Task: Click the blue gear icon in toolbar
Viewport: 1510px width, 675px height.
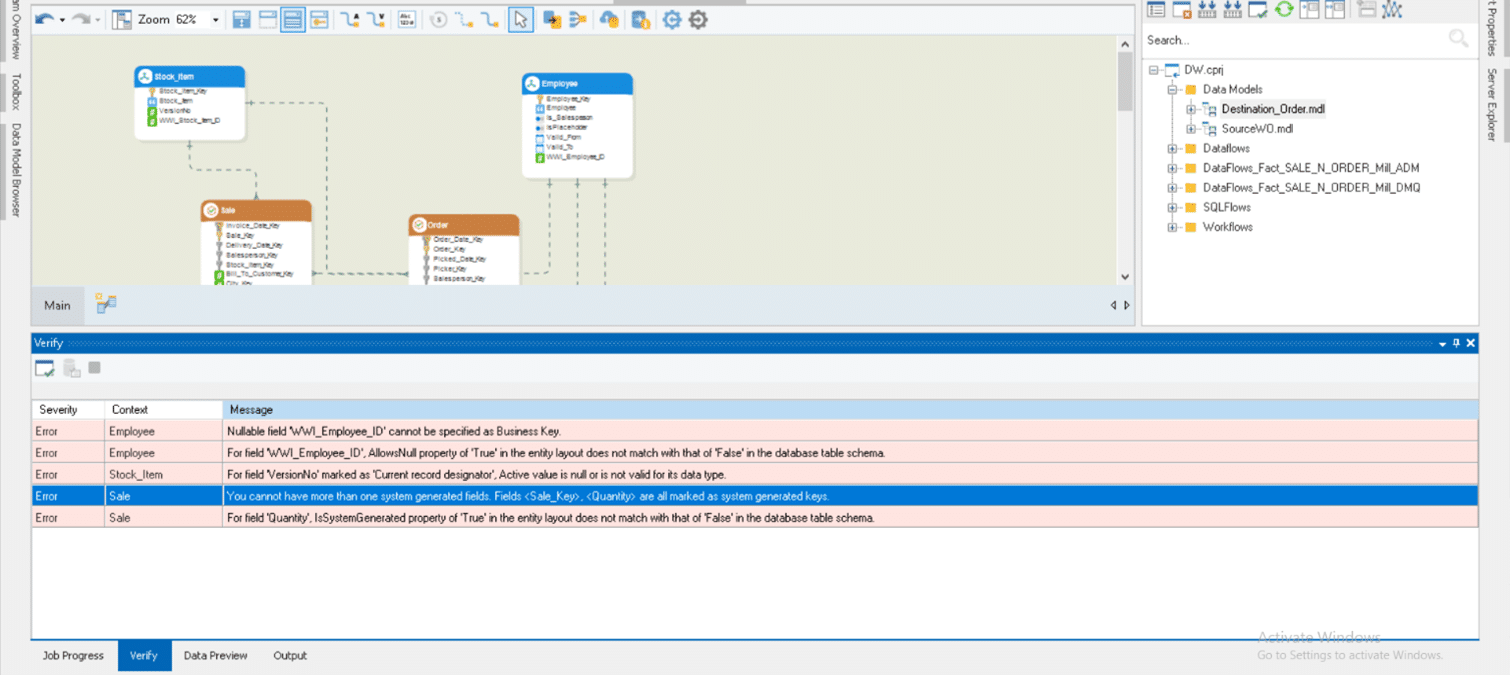Action: [x=671, y=19]
